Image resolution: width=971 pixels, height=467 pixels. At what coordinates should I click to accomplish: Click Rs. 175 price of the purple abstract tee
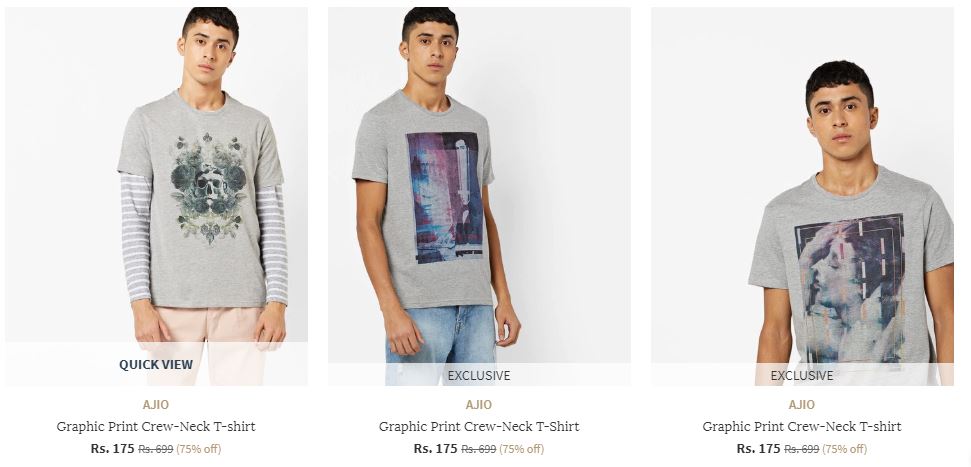[x=435, y=448]
